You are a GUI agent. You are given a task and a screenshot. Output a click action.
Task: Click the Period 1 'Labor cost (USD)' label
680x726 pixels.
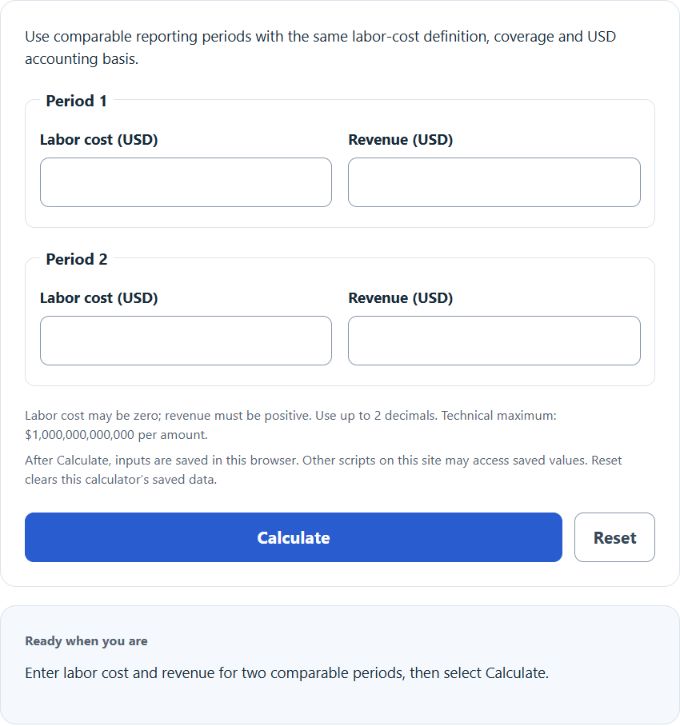[x=99, y=140]
